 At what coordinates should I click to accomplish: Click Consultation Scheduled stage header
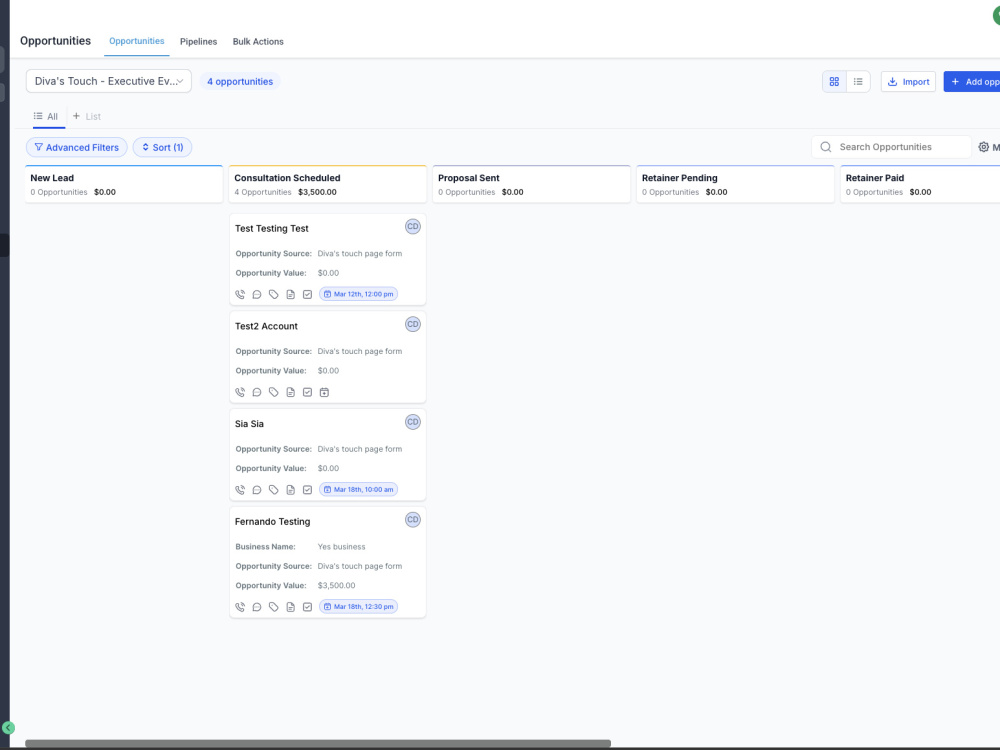point(328,184)
